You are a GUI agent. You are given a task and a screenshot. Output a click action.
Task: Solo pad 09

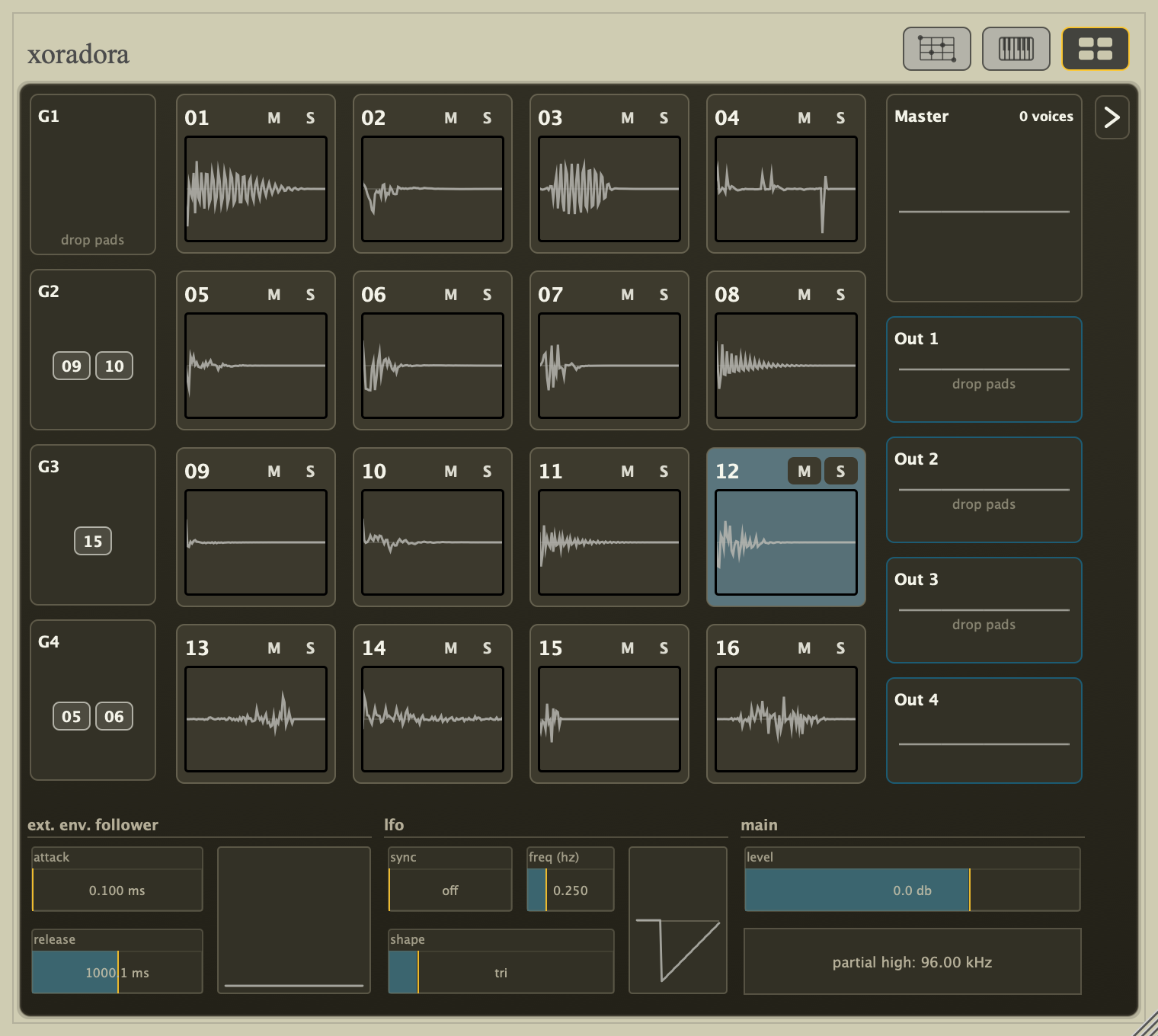310,472
